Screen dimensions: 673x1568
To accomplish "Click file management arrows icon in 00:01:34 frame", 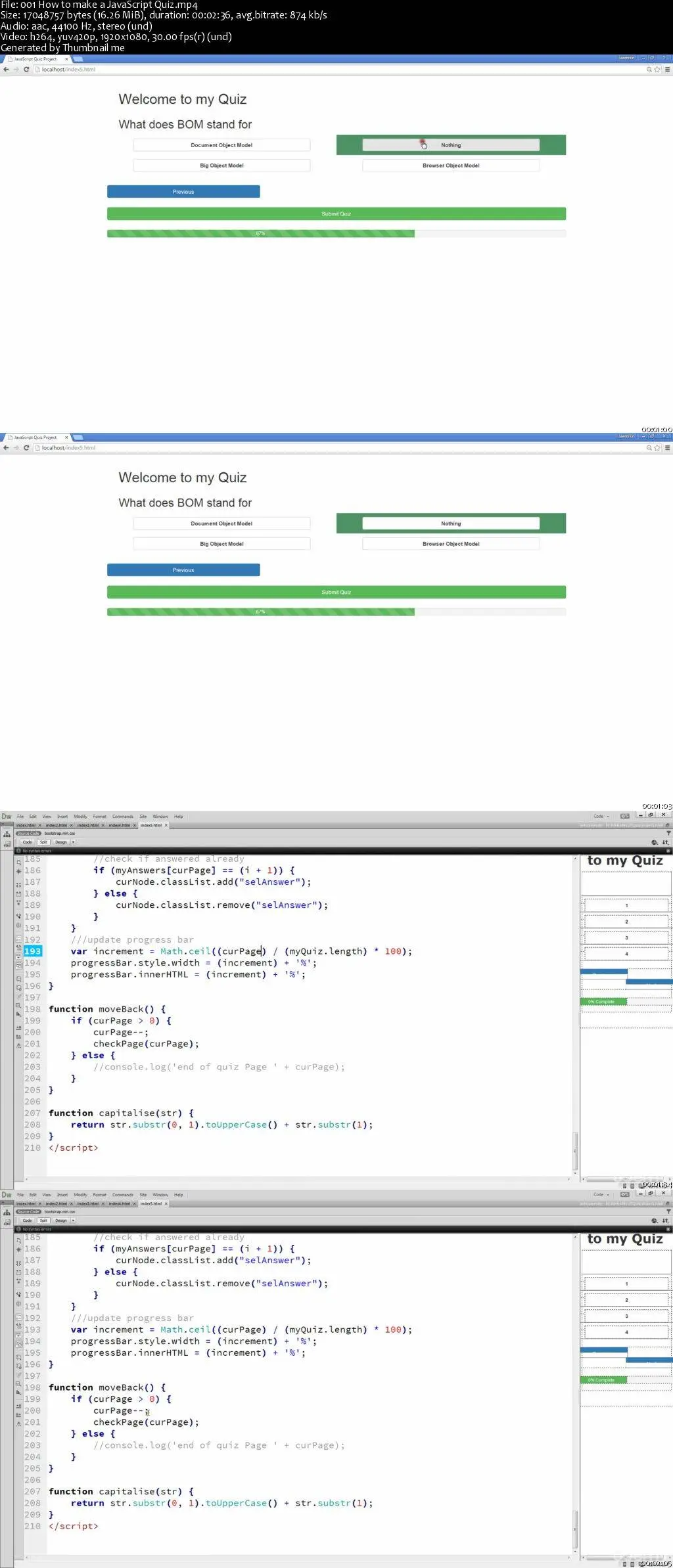I will coord(666,842).
